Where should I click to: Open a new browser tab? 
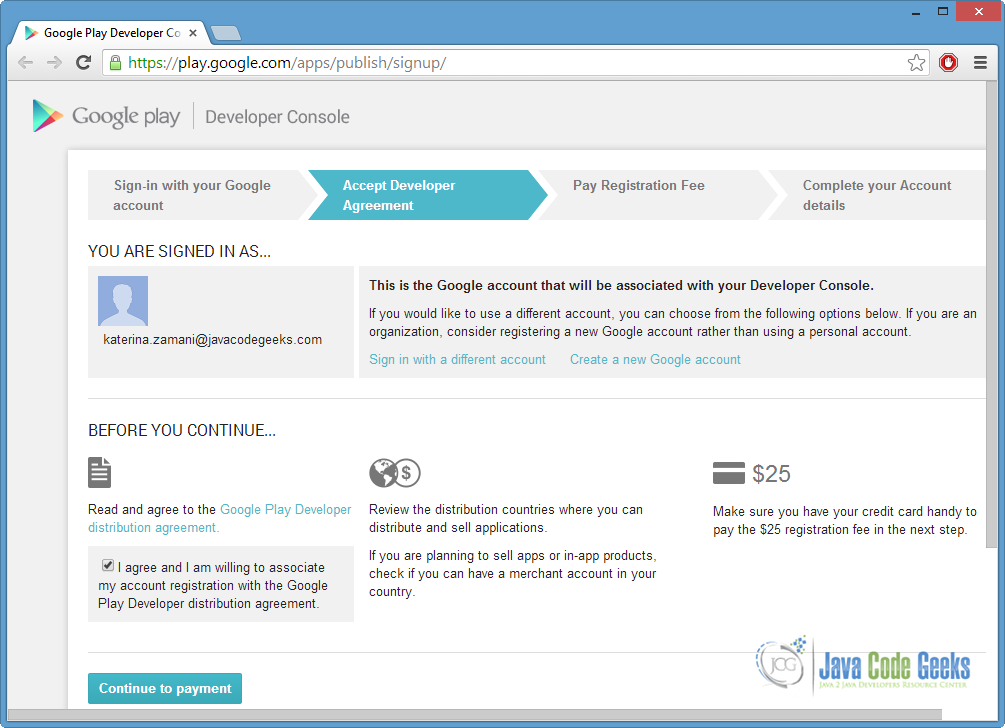coord(226,33)
